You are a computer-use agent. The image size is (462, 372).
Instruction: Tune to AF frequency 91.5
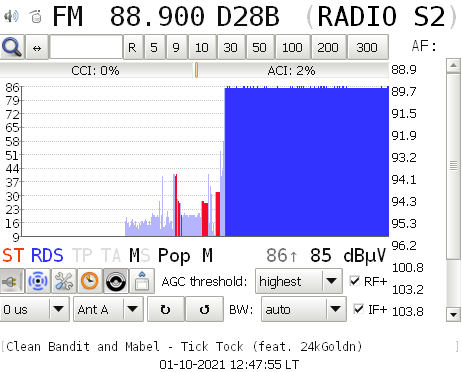[x=404, y=114]
